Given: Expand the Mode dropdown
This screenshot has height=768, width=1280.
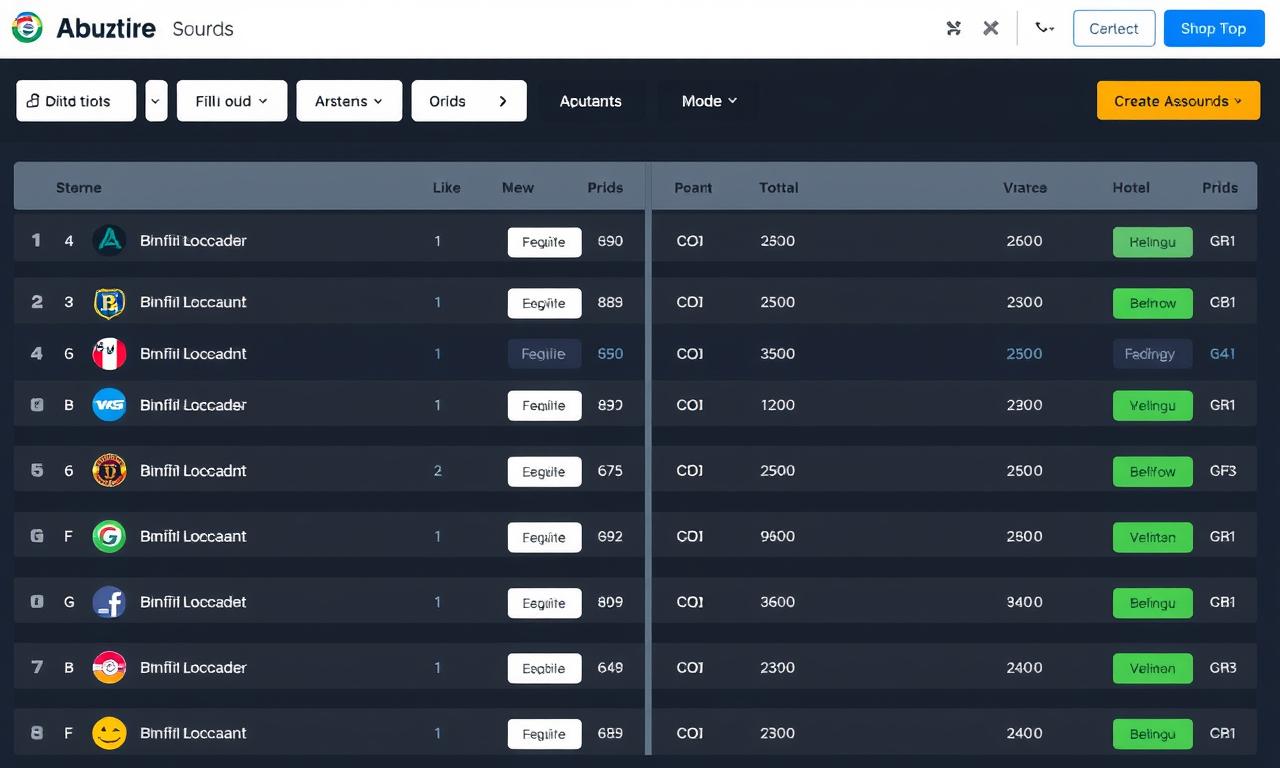Looking at the screenshot, I should coord(709,101).
